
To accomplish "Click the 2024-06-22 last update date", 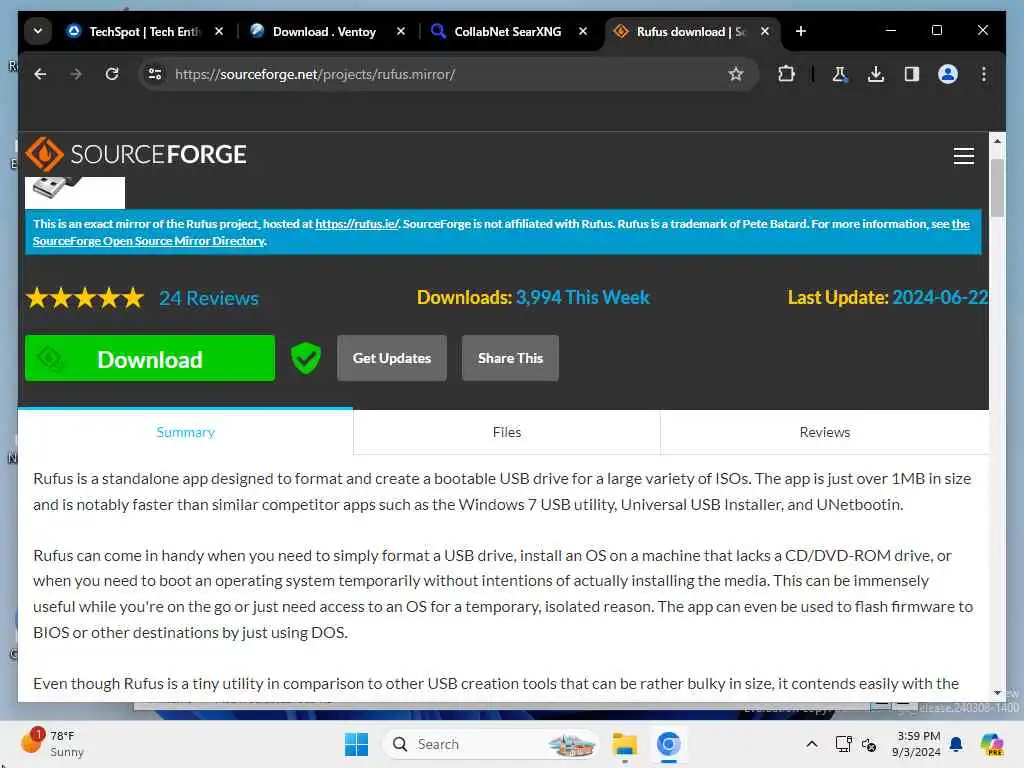I will 940,298.
